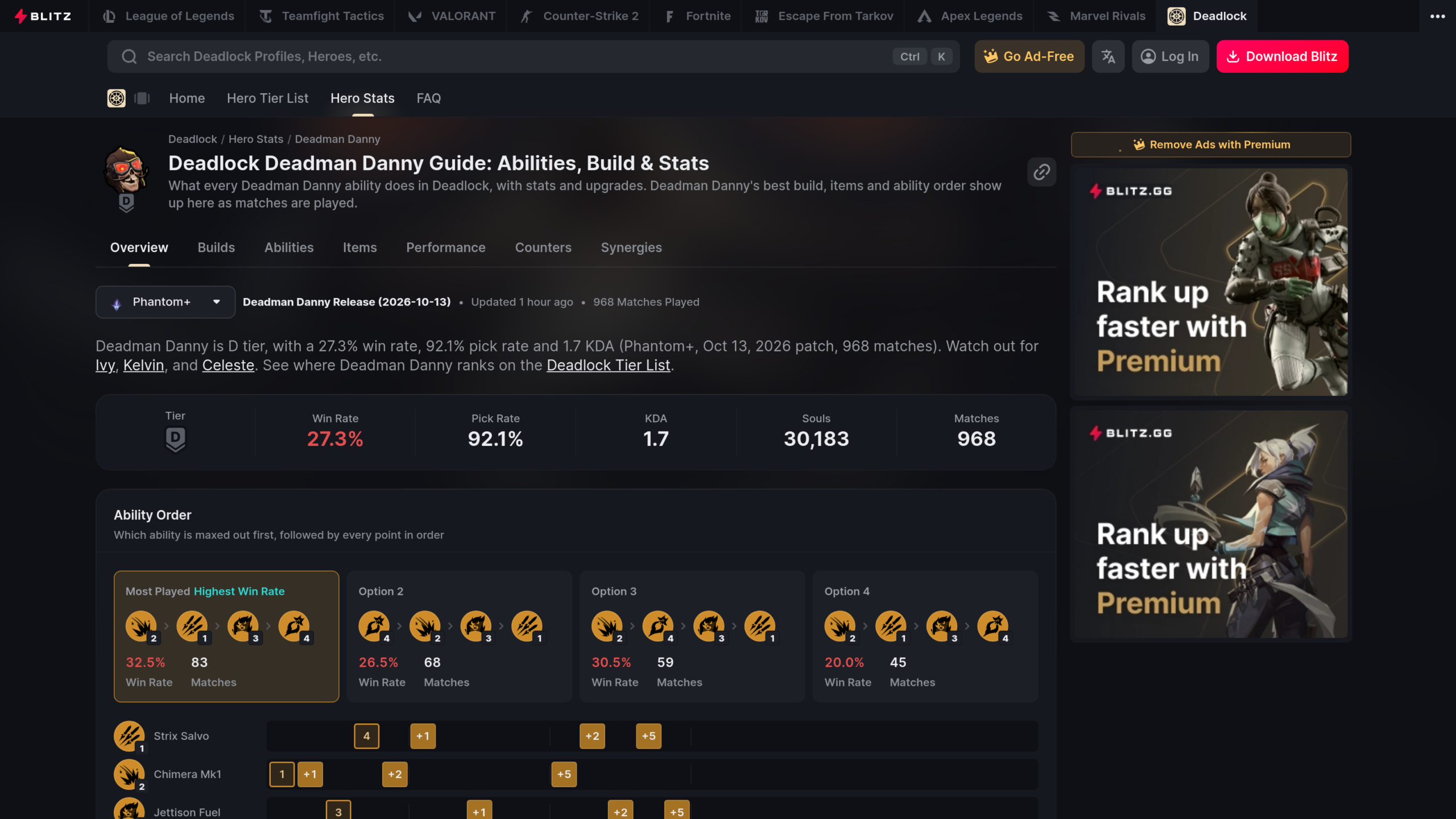Screen dimensions: 1456x819
Task: Select the Most Played ability order card
Action: coord(226,636)
